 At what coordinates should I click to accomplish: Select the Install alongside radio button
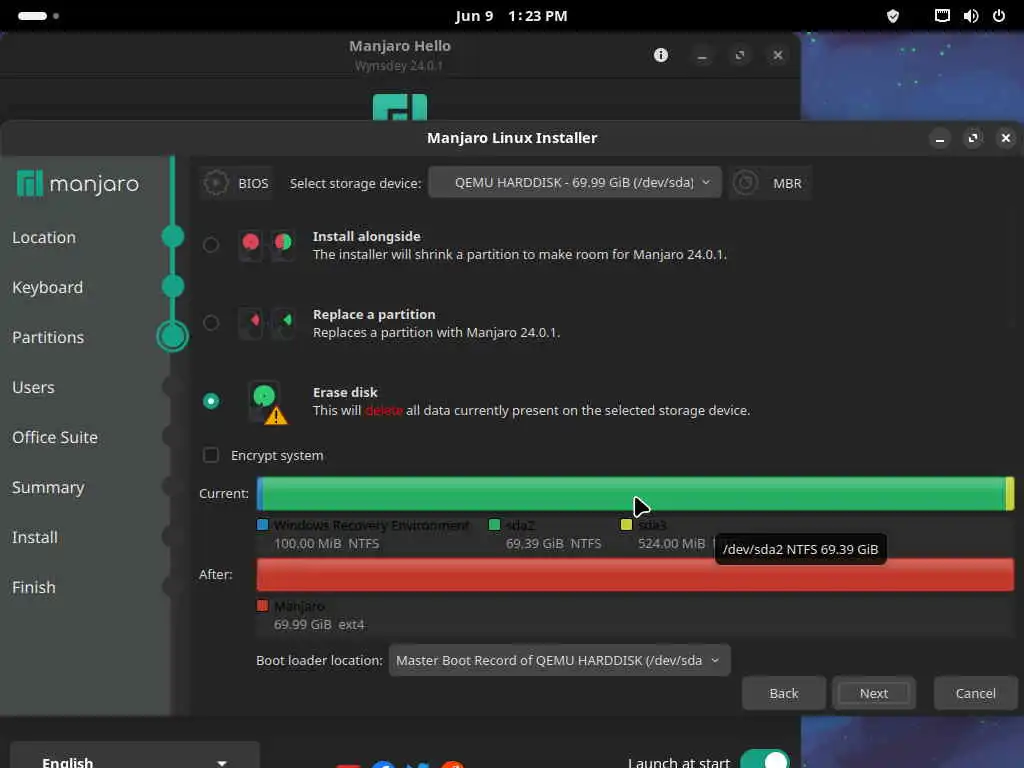211,245
